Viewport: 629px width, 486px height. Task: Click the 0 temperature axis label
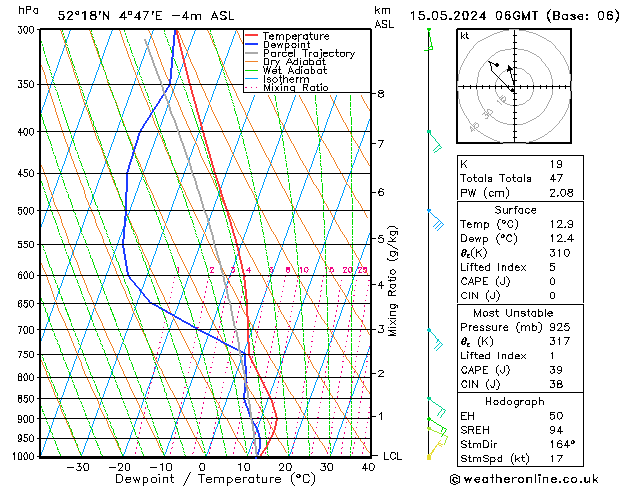[x=202, y=468]
